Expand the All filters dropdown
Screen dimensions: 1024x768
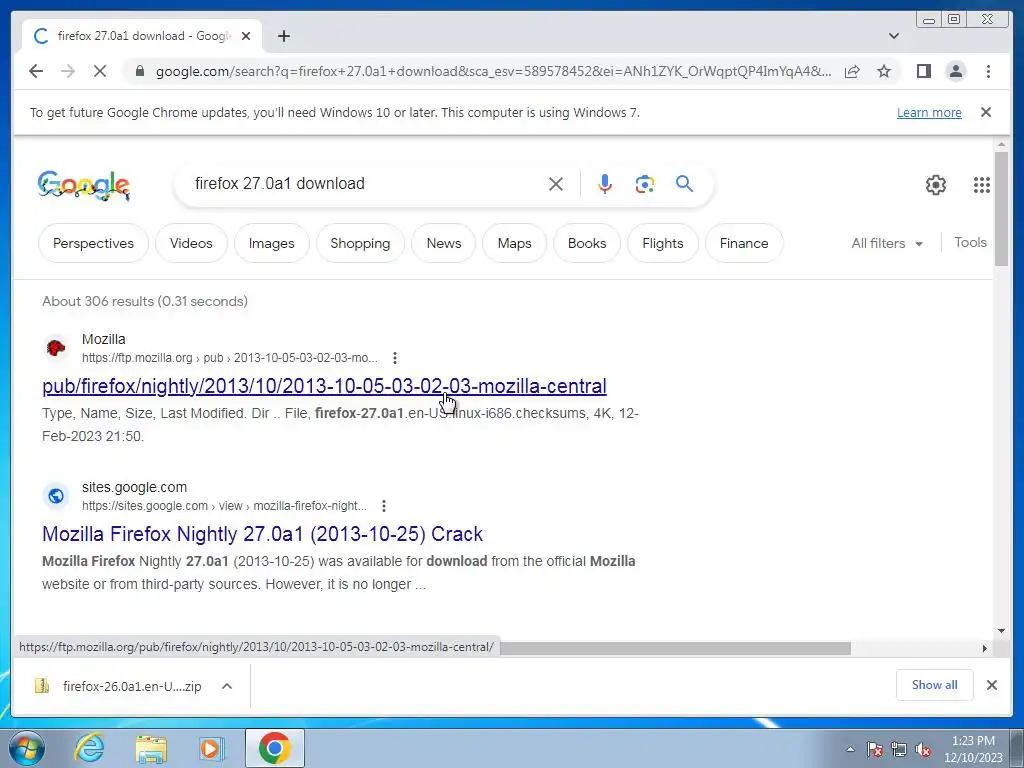click(887, 243)
